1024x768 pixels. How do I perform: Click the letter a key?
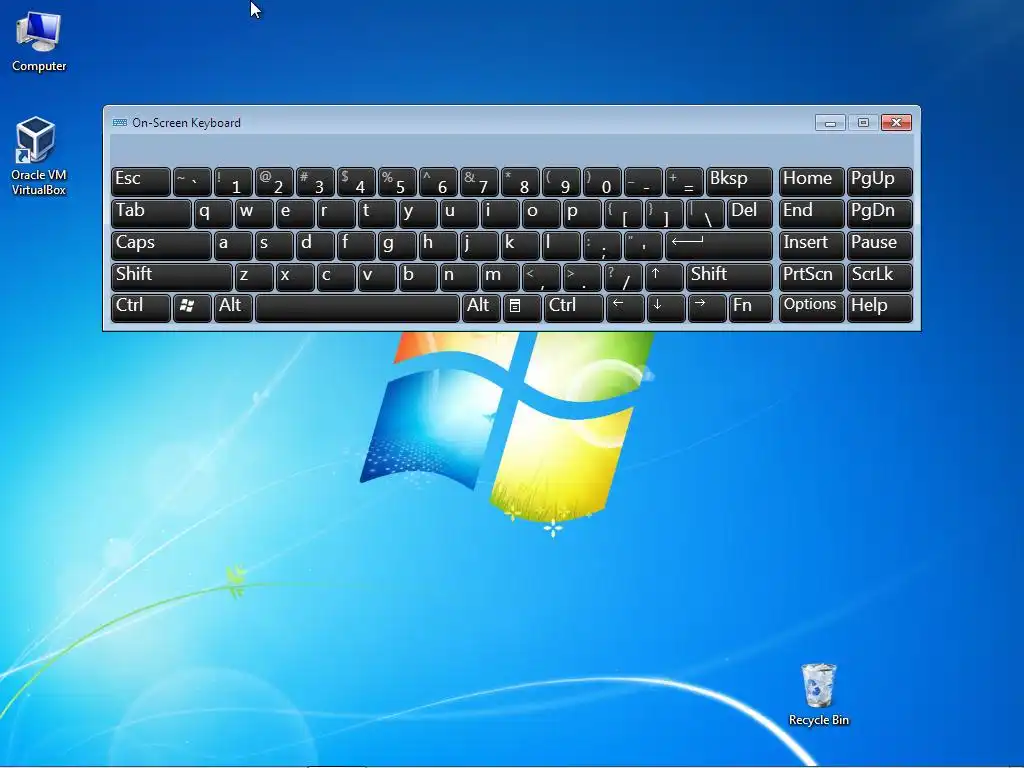click(x=233, y=245)
